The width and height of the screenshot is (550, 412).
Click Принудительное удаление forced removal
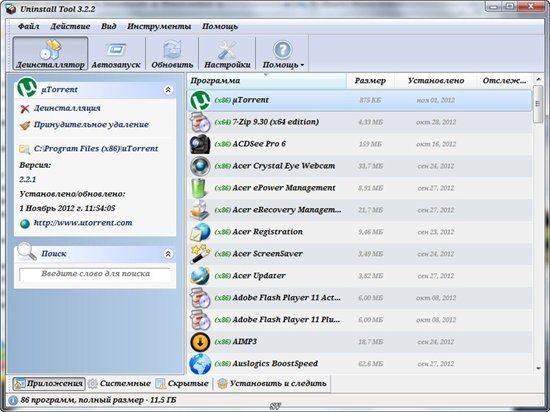91,124
